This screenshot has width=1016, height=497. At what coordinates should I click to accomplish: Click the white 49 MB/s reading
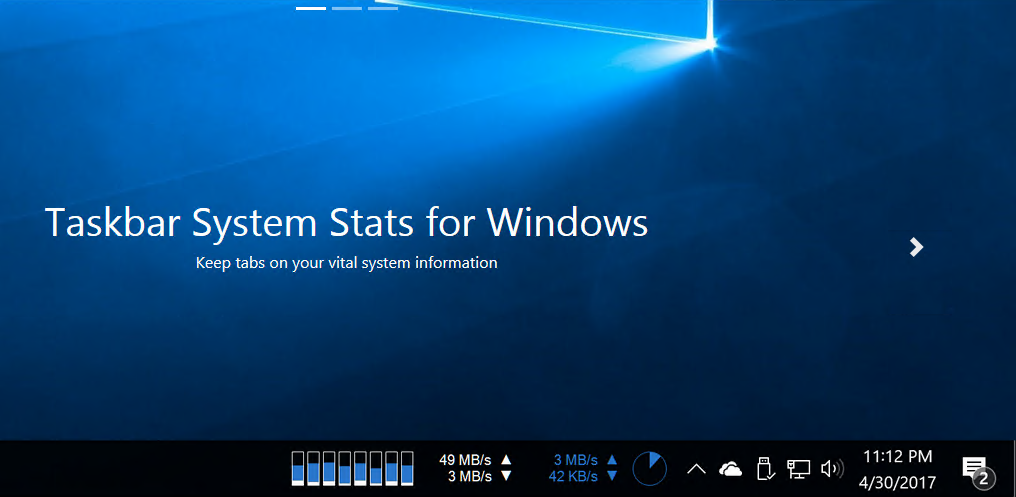coord(465,460)
